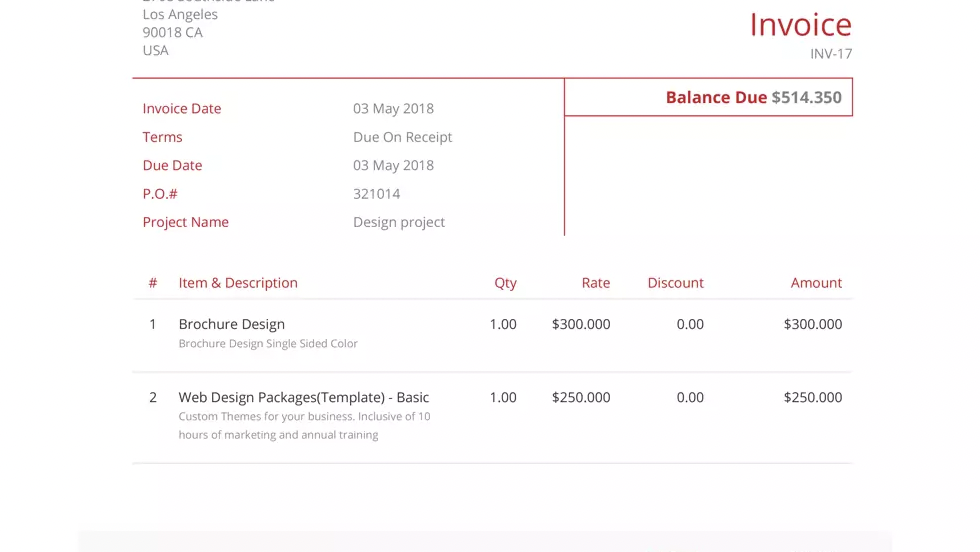The width and height of the screenshot is (980, 552).
Task: Select the Brochure Design item title
Action: 231,324
